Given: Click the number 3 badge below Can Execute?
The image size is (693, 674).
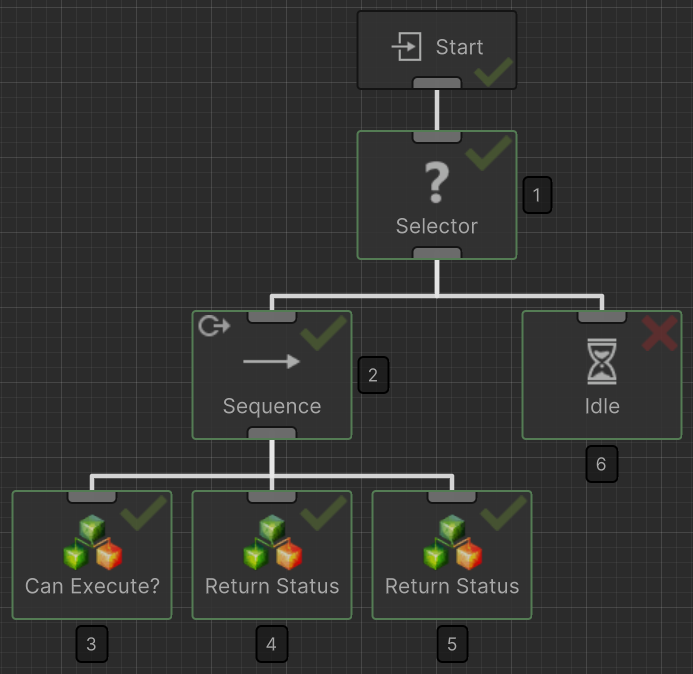Looking at the screenshot, I should tap(91, 644).
